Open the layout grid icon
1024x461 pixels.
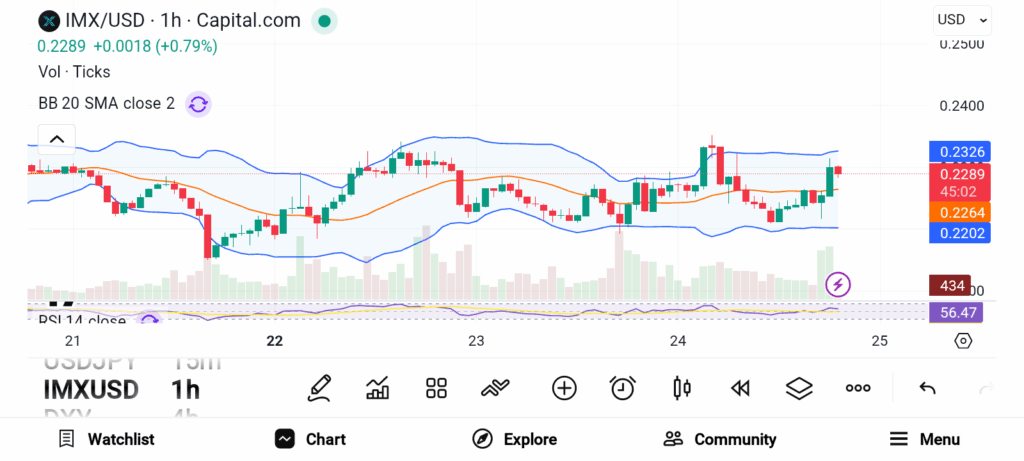tap(436, 388)
